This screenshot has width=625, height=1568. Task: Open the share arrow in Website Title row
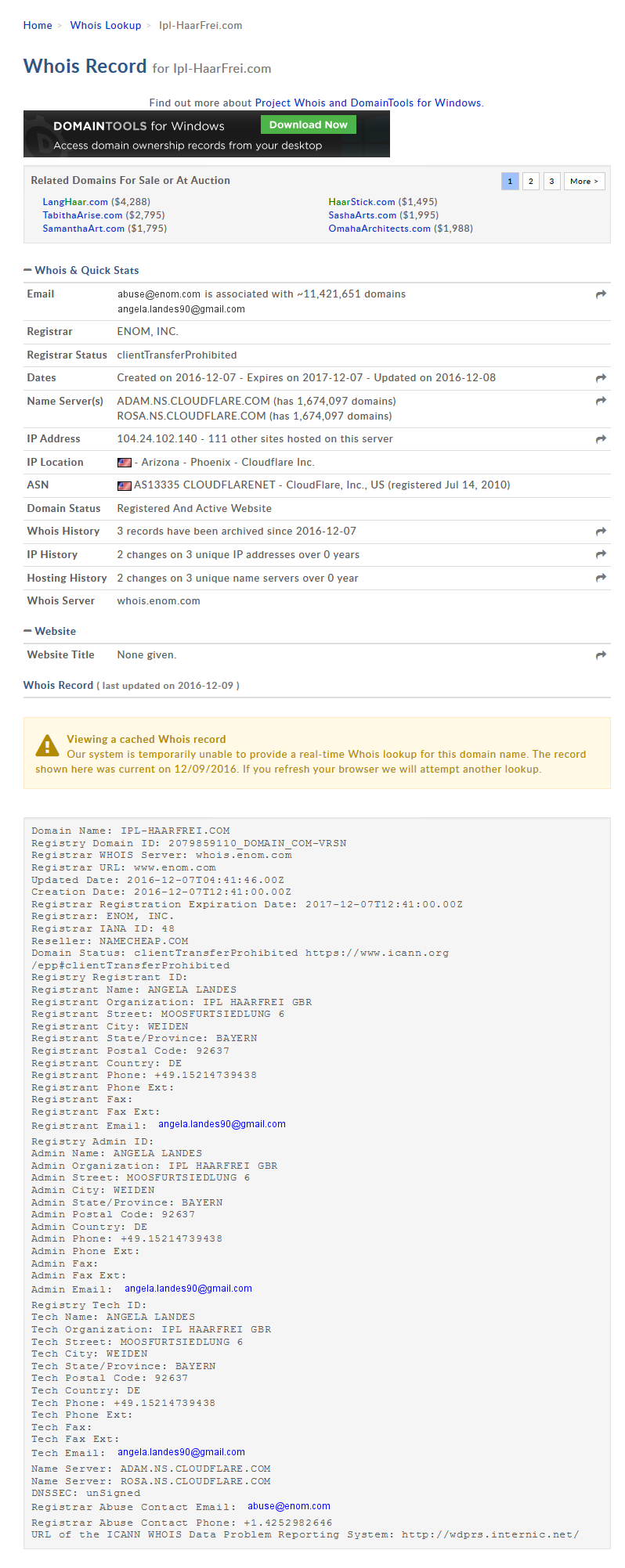tap(601, 655)
